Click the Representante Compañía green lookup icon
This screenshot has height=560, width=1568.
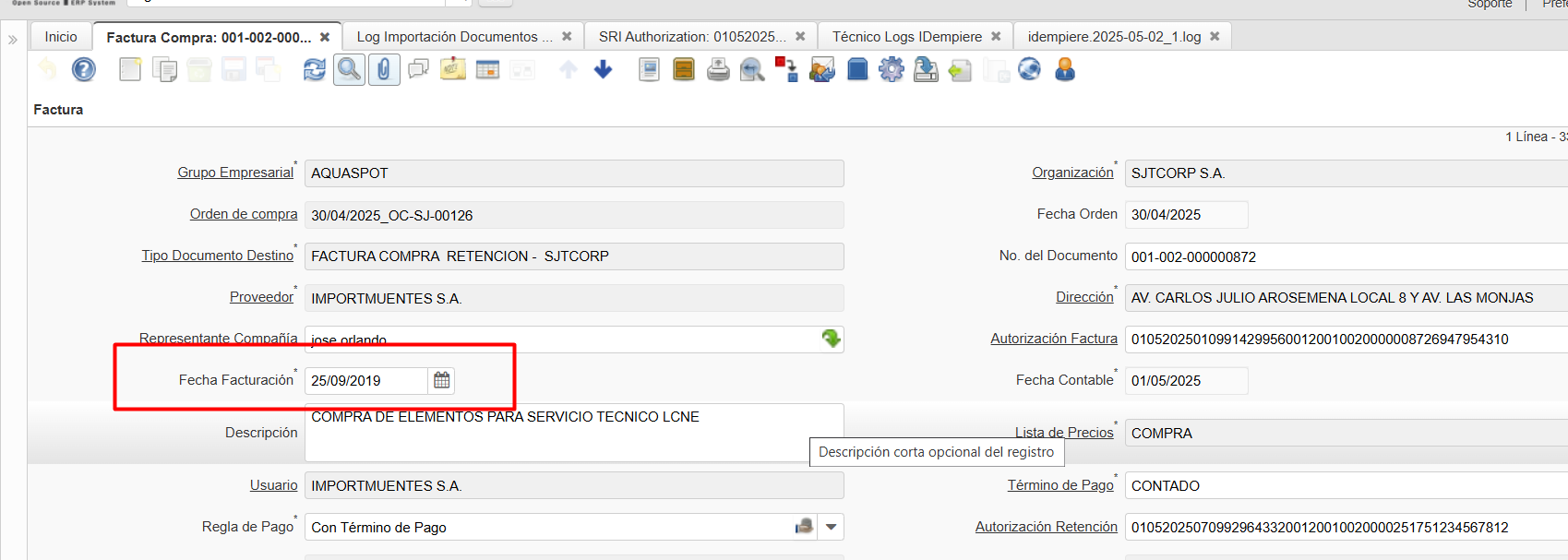click(x=832, y=339)
